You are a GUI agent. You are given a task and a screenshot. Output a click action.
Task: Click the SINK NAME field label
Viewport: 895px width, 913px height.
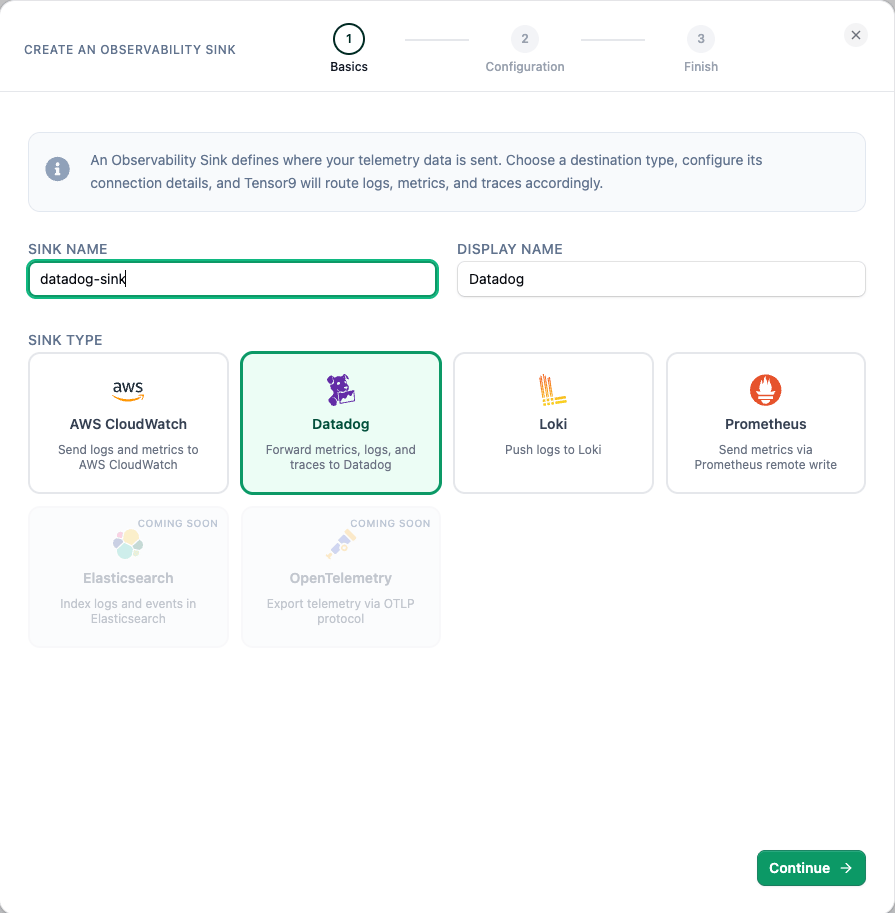point(68,249)
